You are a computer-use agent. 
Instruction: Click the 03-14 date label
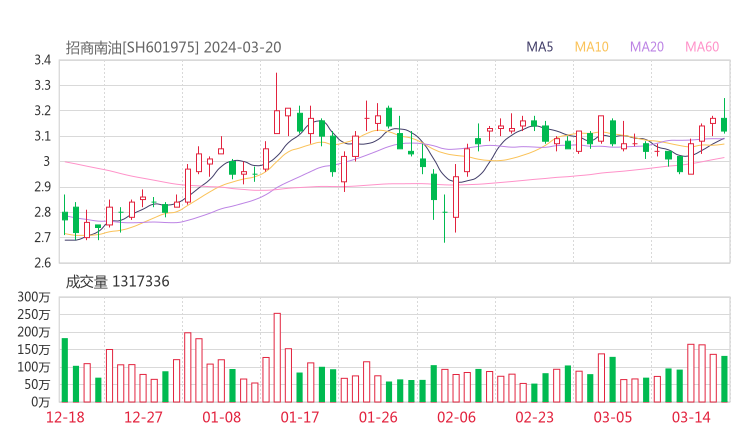tap(691, 417)
